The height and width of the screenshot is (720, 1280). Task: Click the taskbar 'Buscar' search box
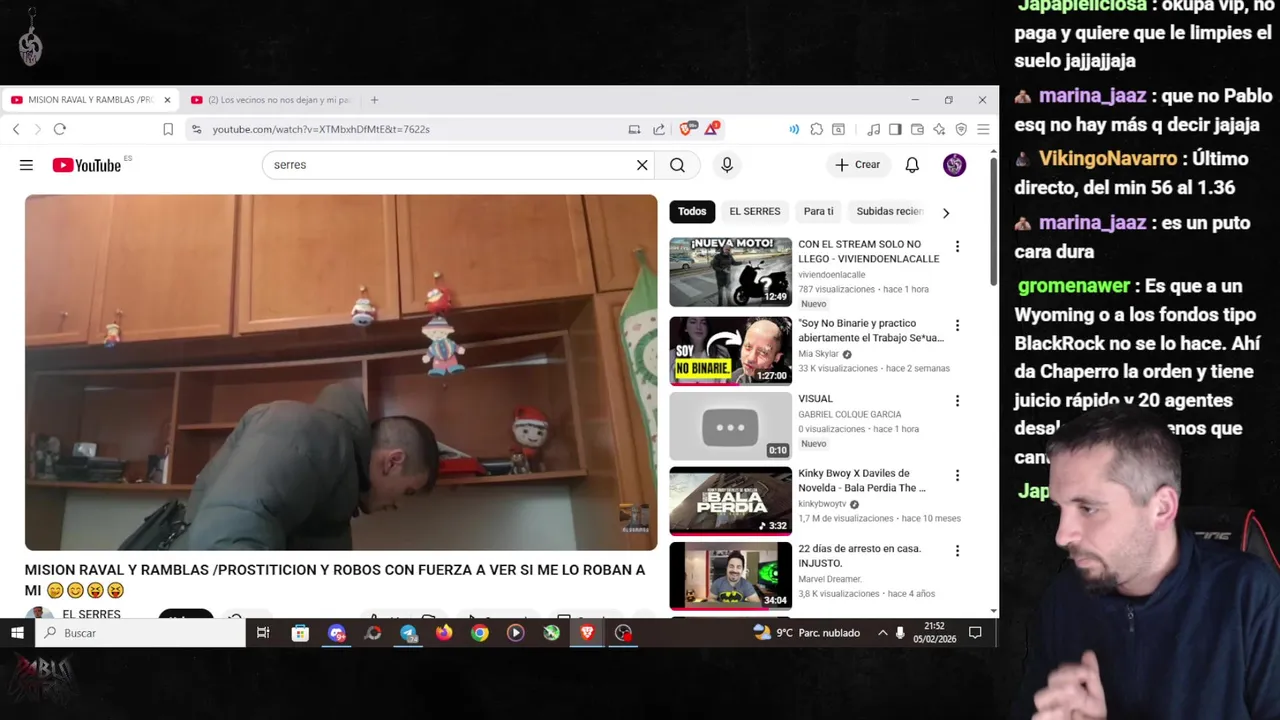(x=140, y=633)
